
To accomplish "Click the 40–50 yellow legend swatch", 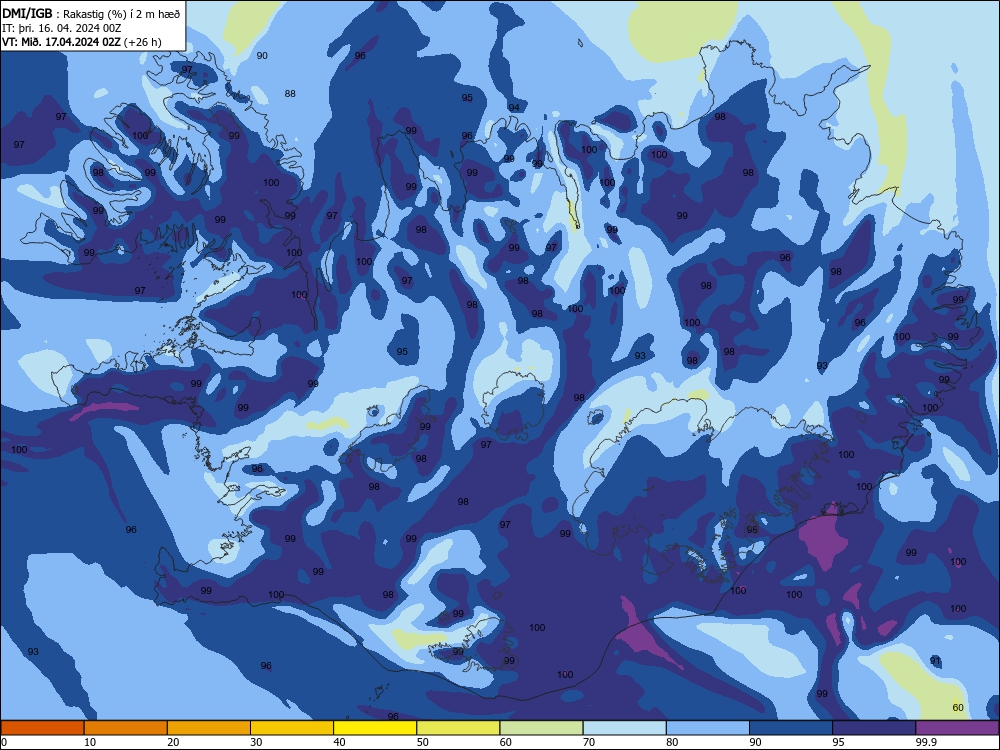I will (375, 728).
